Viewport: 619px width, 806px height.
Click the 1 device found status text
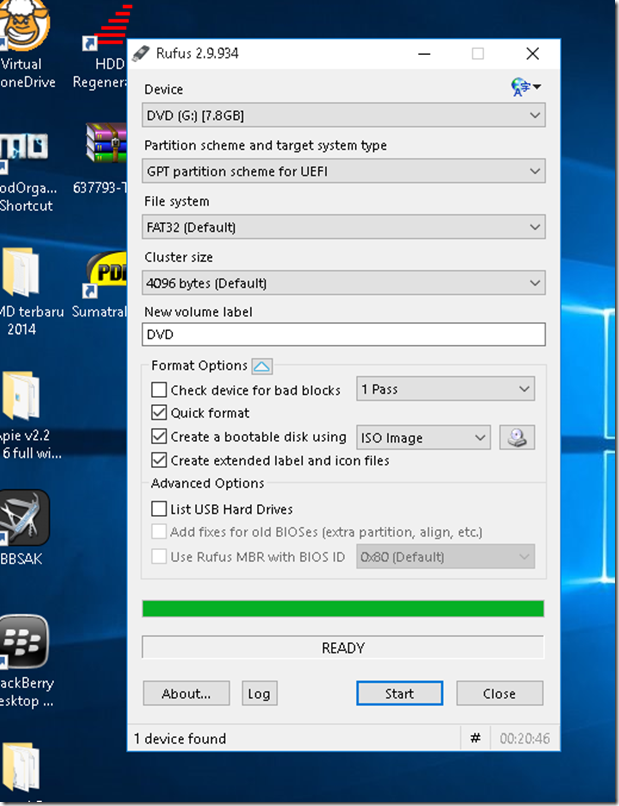[180, 739]
